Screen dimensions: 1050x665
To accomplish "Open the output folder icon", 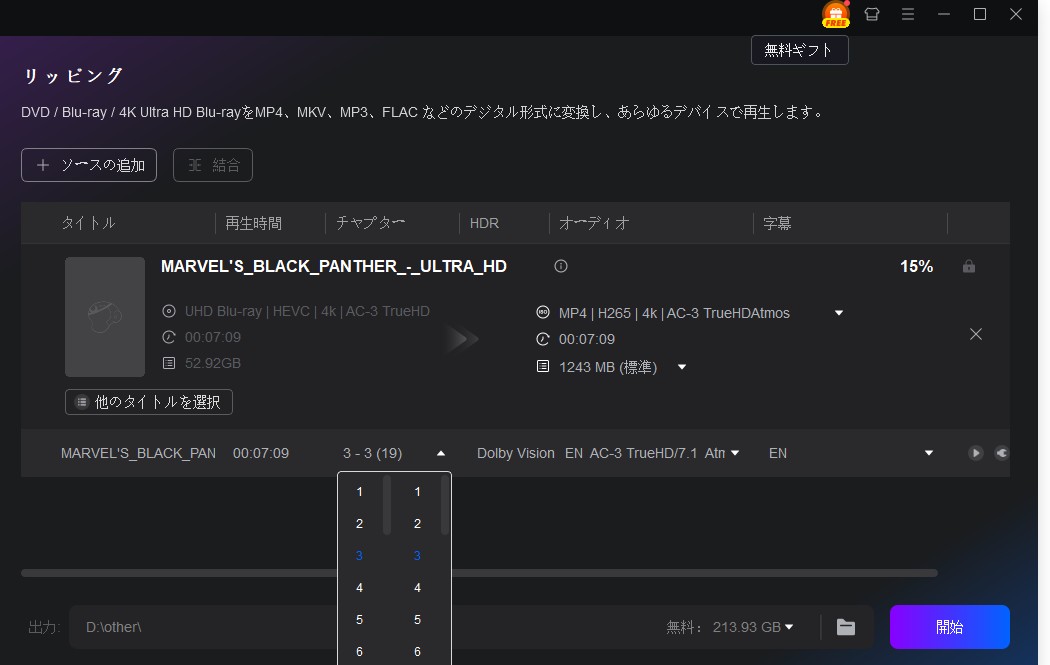I will tap(846, 627).
